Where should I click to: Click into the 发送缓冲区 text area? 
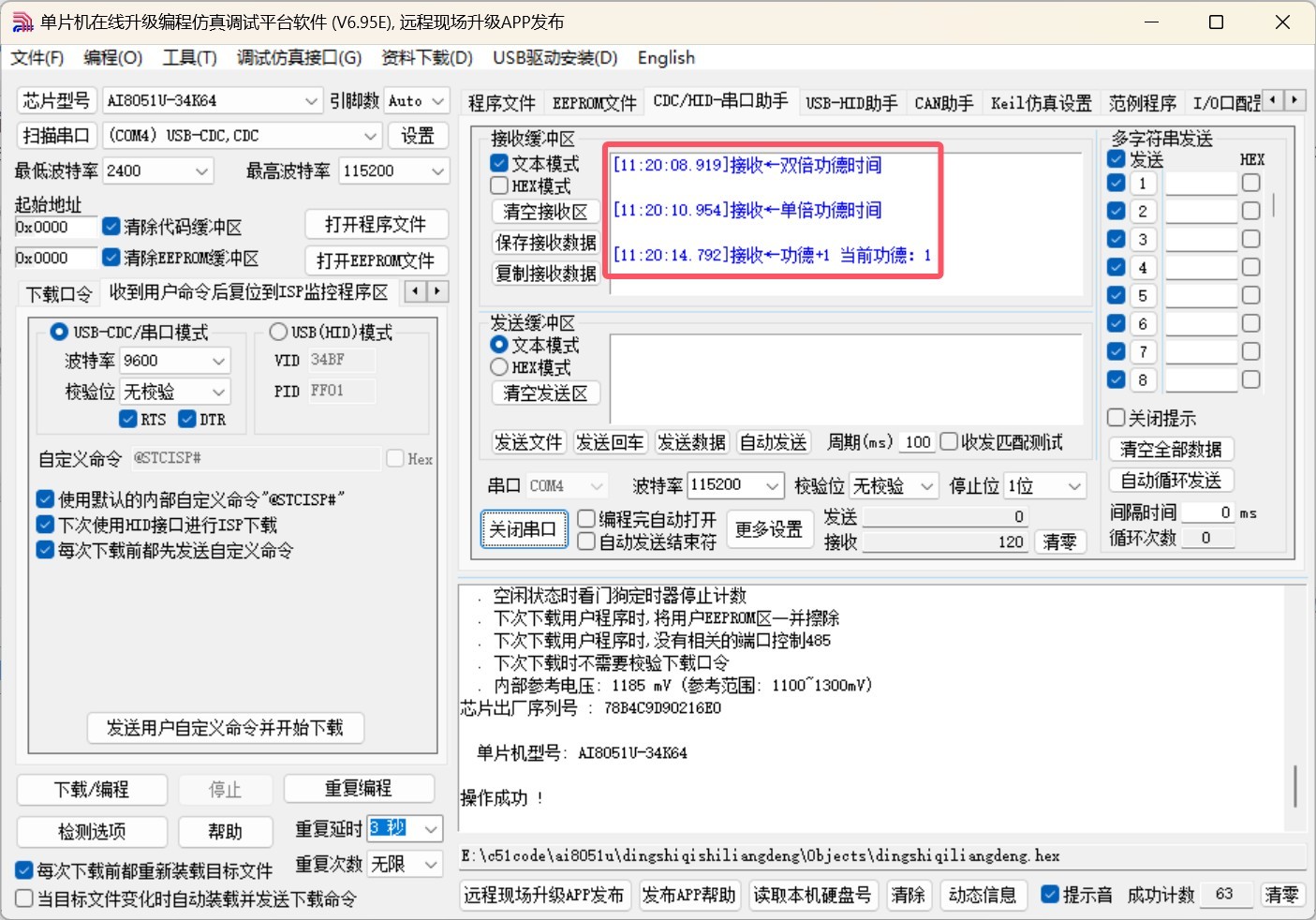847,378
